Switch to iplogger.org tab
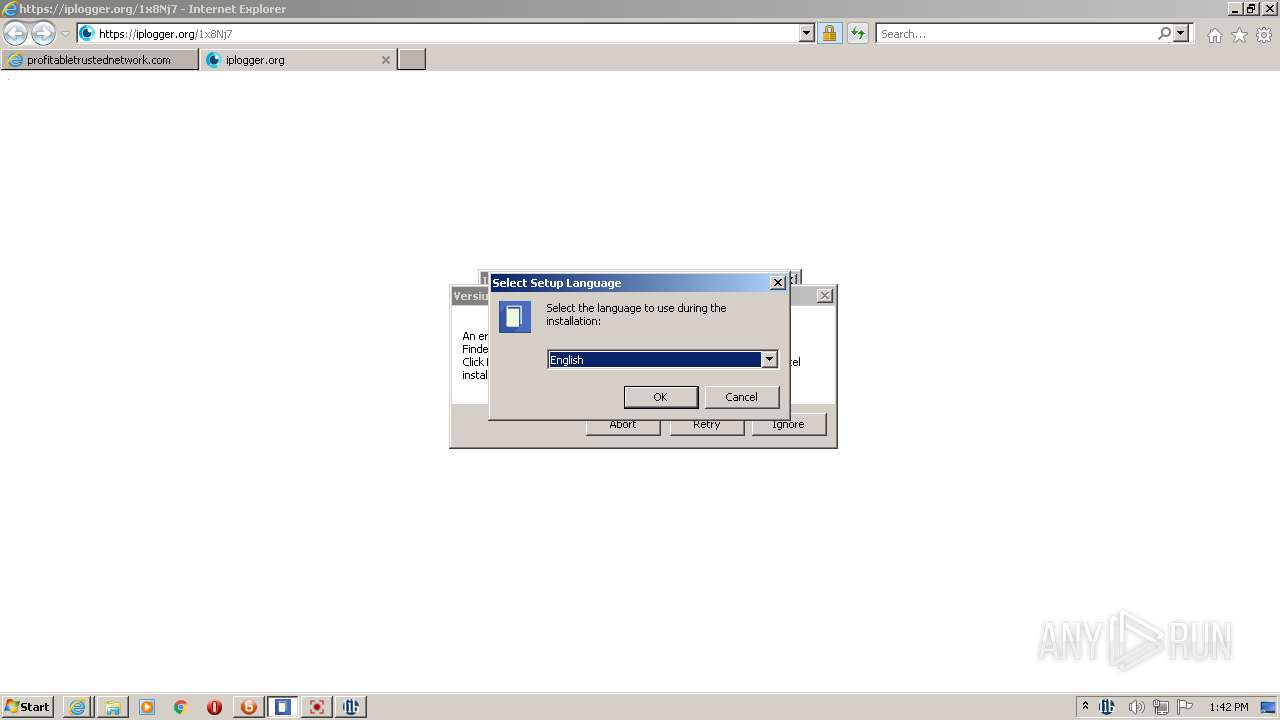Image resolution: width=1280 pixels, height=720 pixels. (x=298, y=60)
